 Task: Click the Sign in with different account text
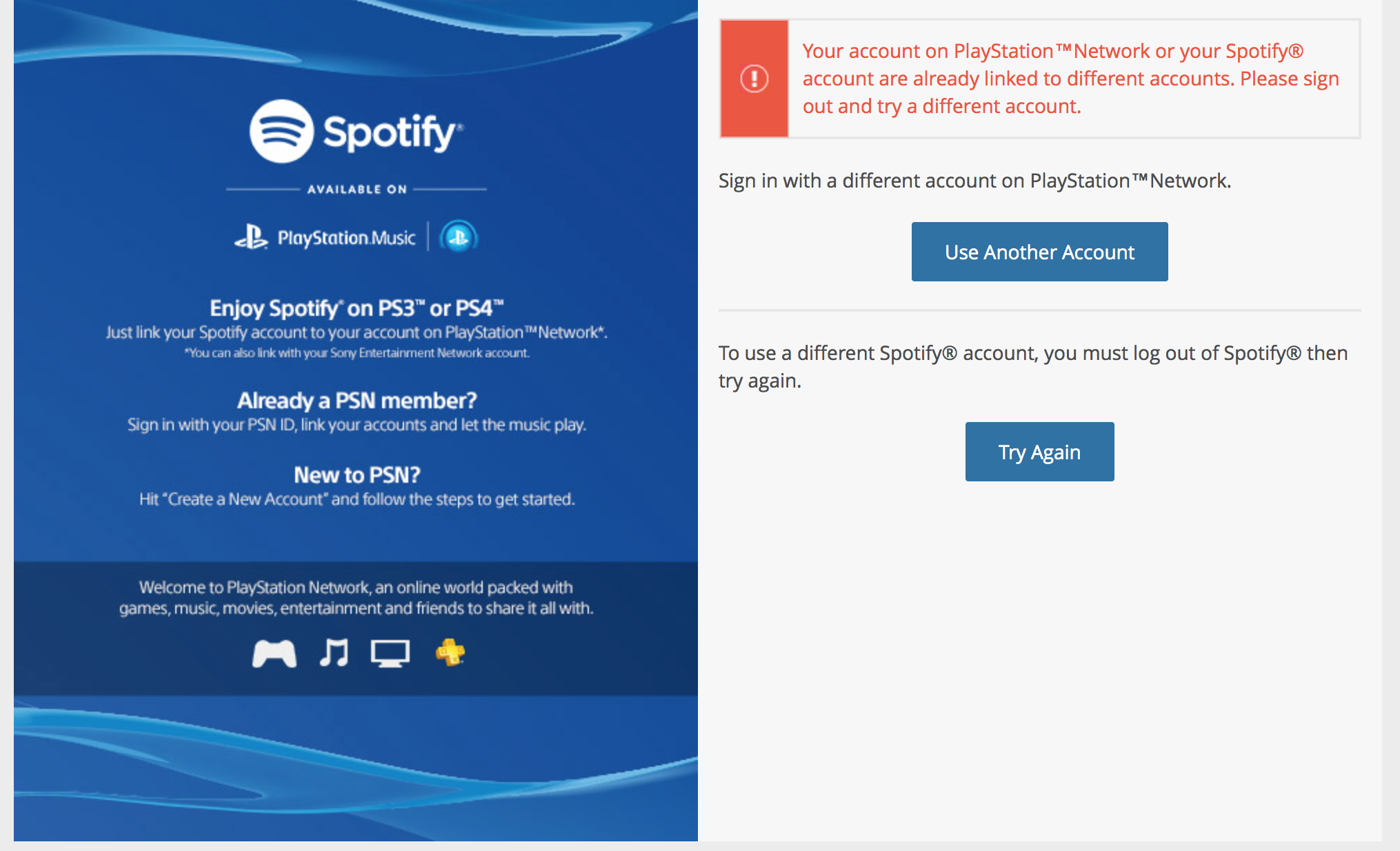[974, 181]
